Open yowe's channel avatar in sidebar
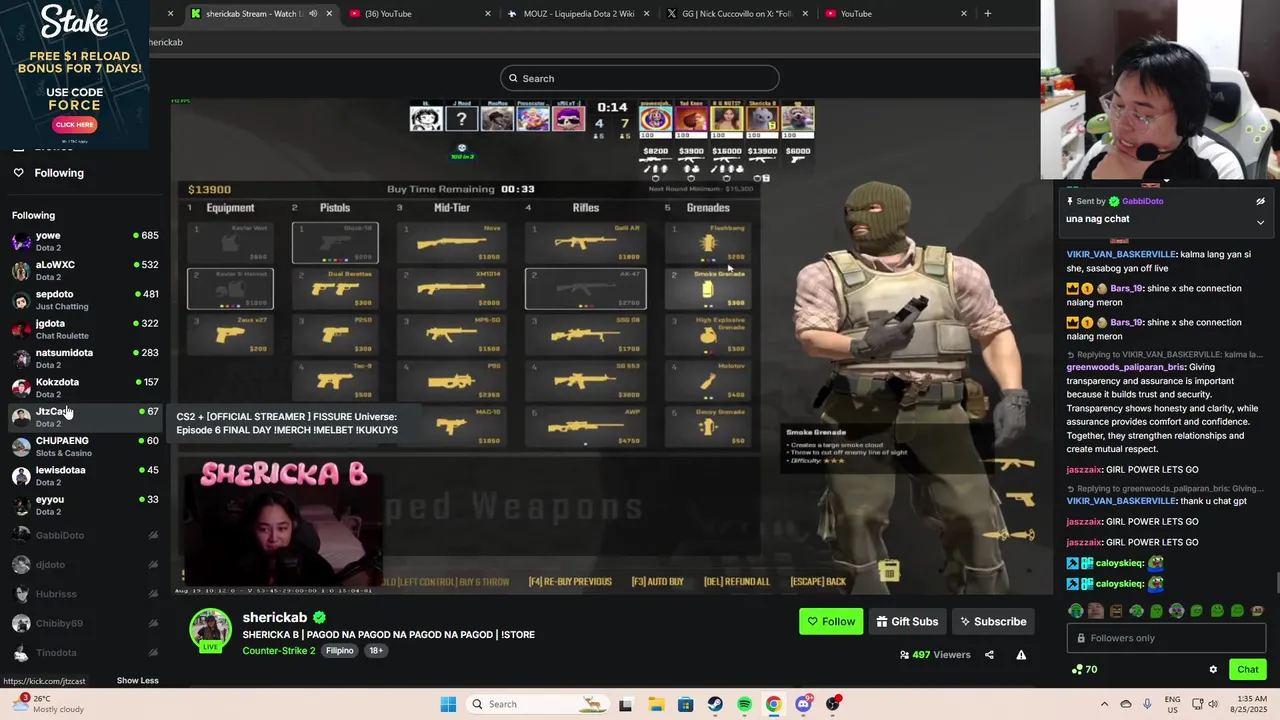The height and width of the screenshot is (720, 1280). click(21, 242)
